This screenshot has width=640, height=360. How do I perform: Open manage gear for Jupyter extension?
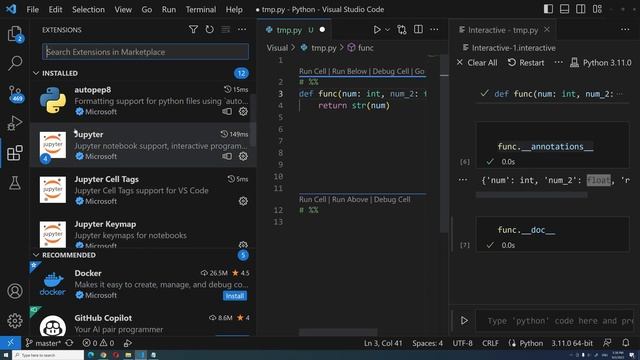[243, 156]
